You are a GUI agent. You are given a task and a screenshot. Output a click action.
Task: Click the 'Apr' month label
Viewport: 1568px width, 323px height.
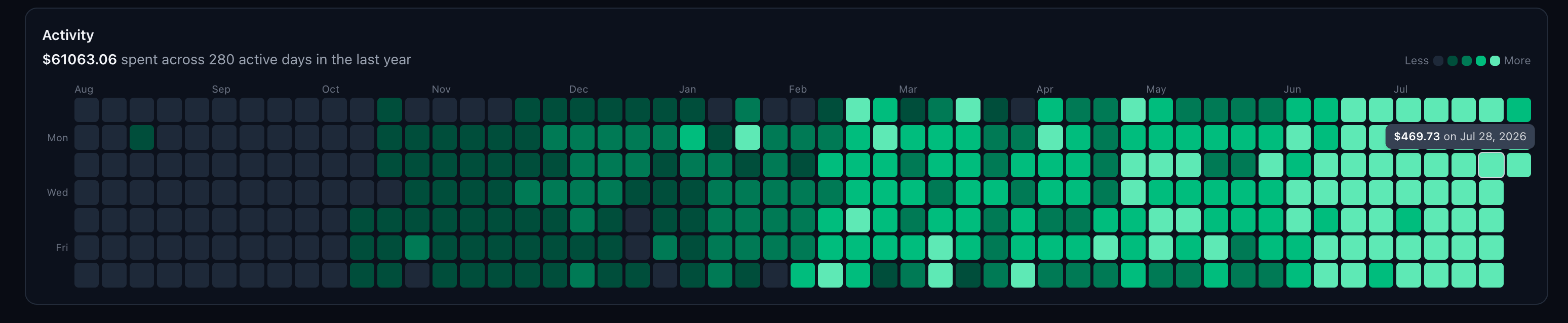point(1045,90)
